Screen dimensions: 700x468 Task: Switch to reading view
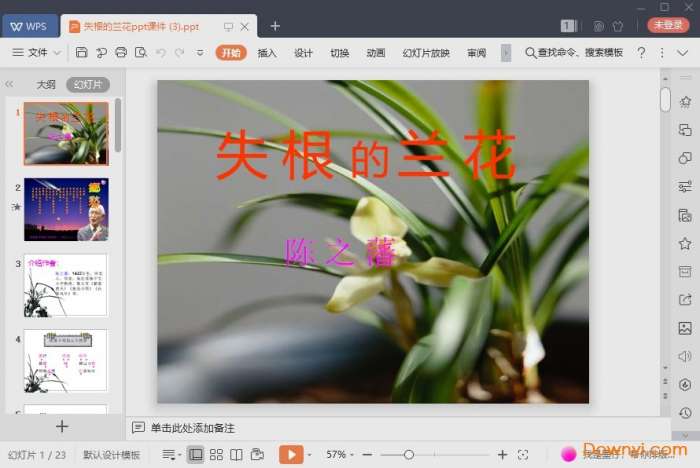(x=236, y=455)
